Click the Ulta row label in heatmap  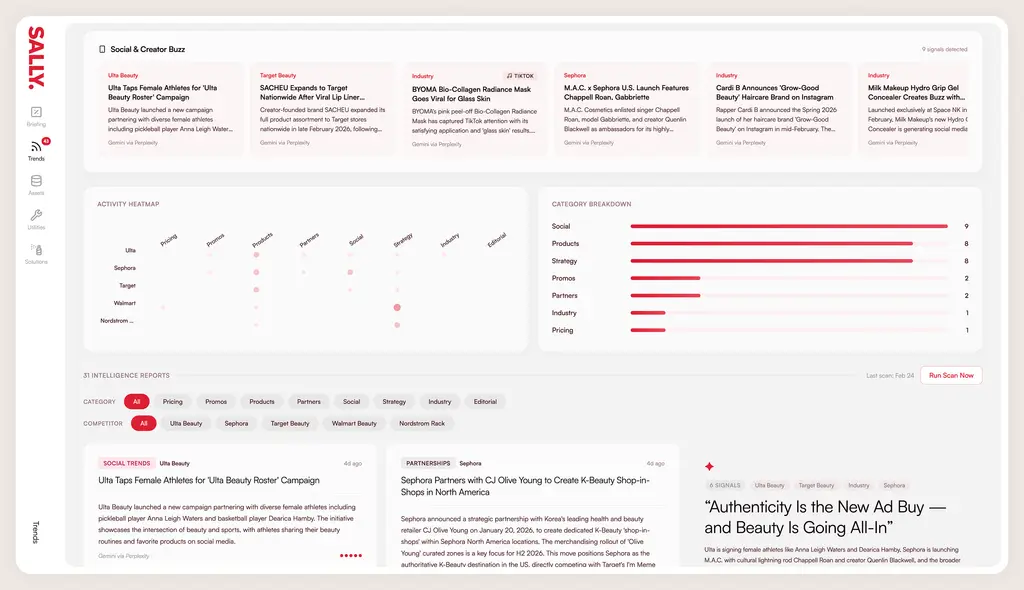pos(131,250)
